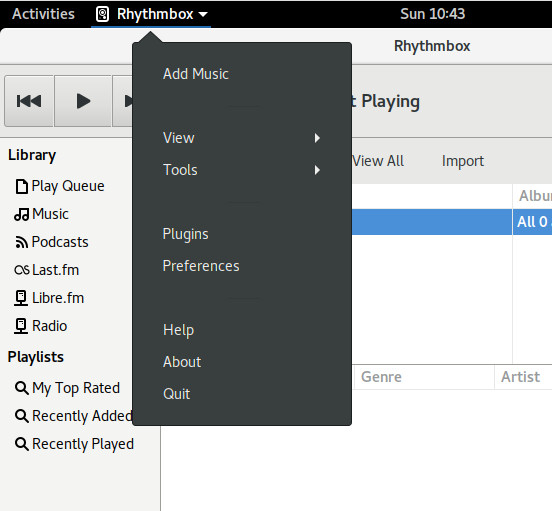Open the My Top Rated playlist
This screenshot has width=552, height=511.
pyautogui.click(x=67, y=388)
